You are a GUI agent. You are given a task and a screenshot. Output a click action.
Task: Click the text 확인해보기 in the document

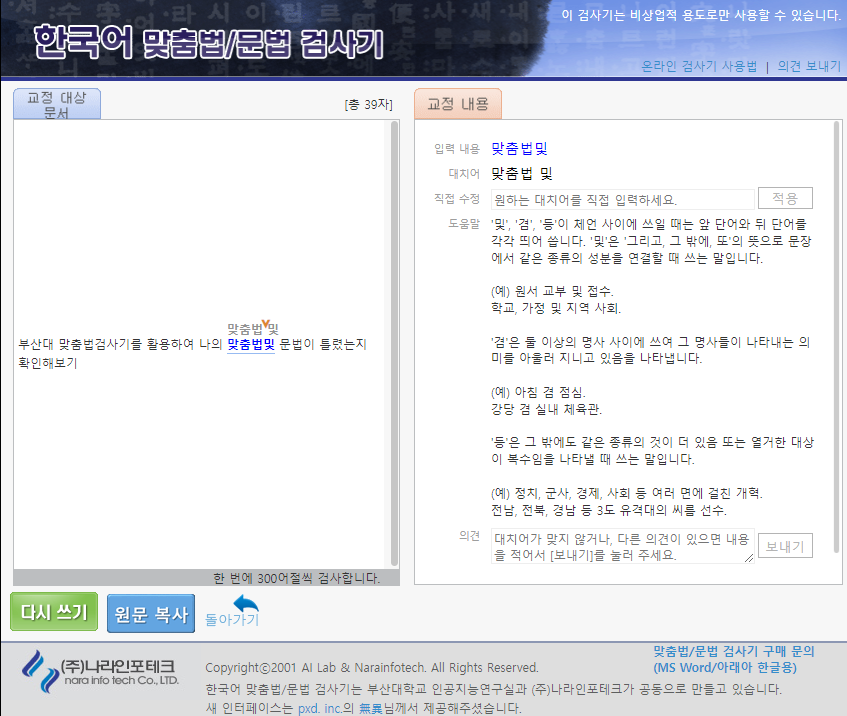tap(48, 363)
